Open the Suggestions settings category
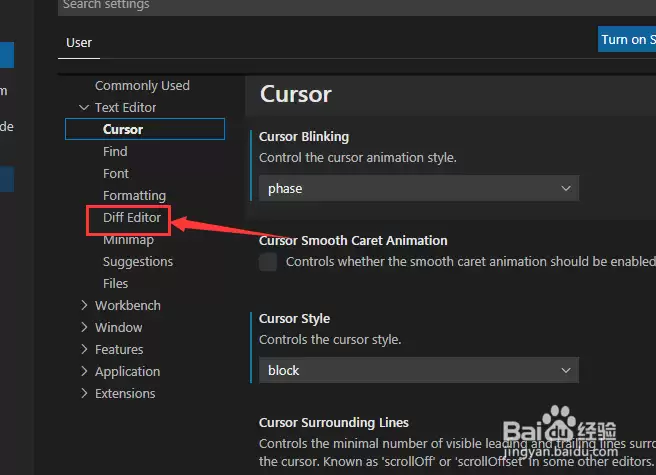The height and width of the screenshot is (475, 656). tap(138, 262)
